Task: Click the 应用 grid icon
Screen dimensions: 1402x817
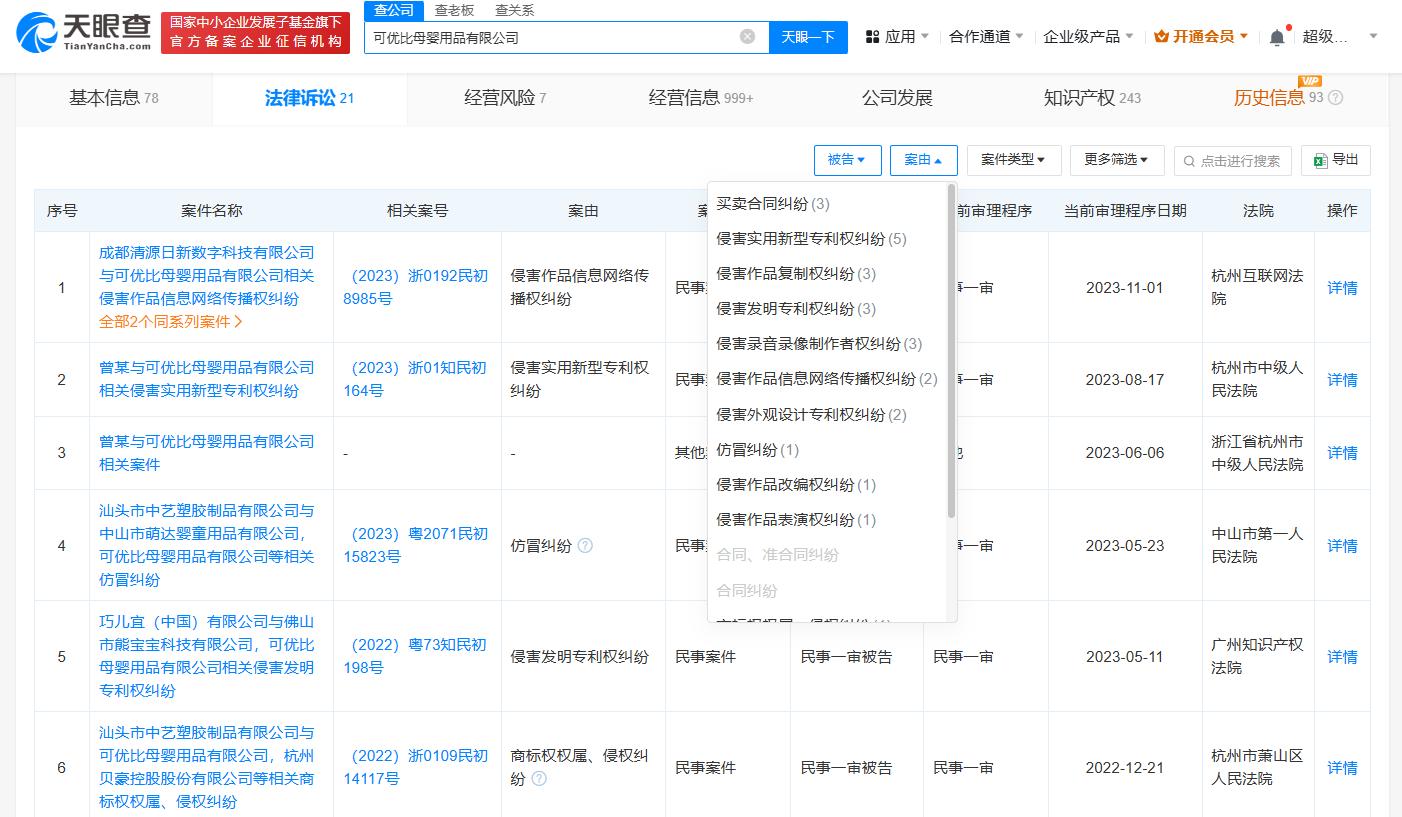Action: [872, 37]
